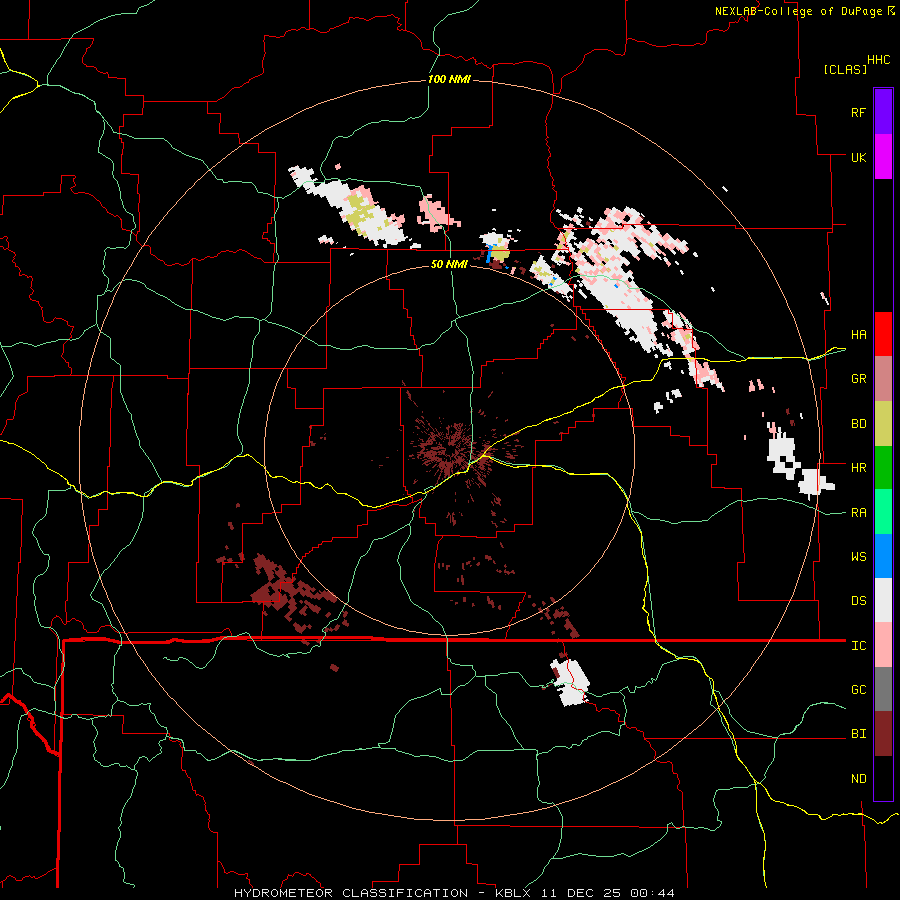The height and width of the screenshot is (900, 900).
Task: Click the 50 NMI range ring label
Action: 449,264
